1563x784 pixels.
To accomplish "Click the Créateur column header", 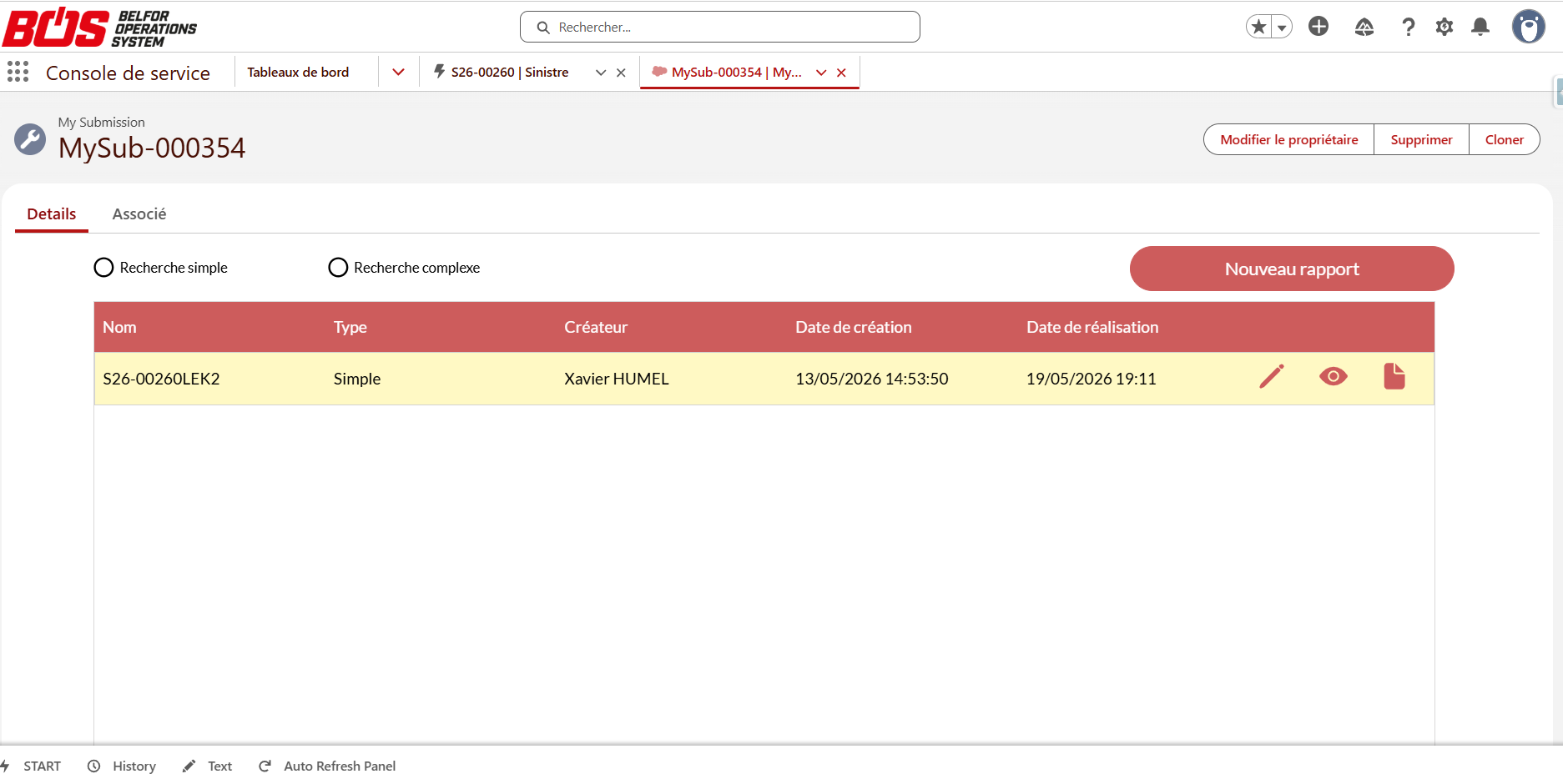I will click(x=596, y=327).
